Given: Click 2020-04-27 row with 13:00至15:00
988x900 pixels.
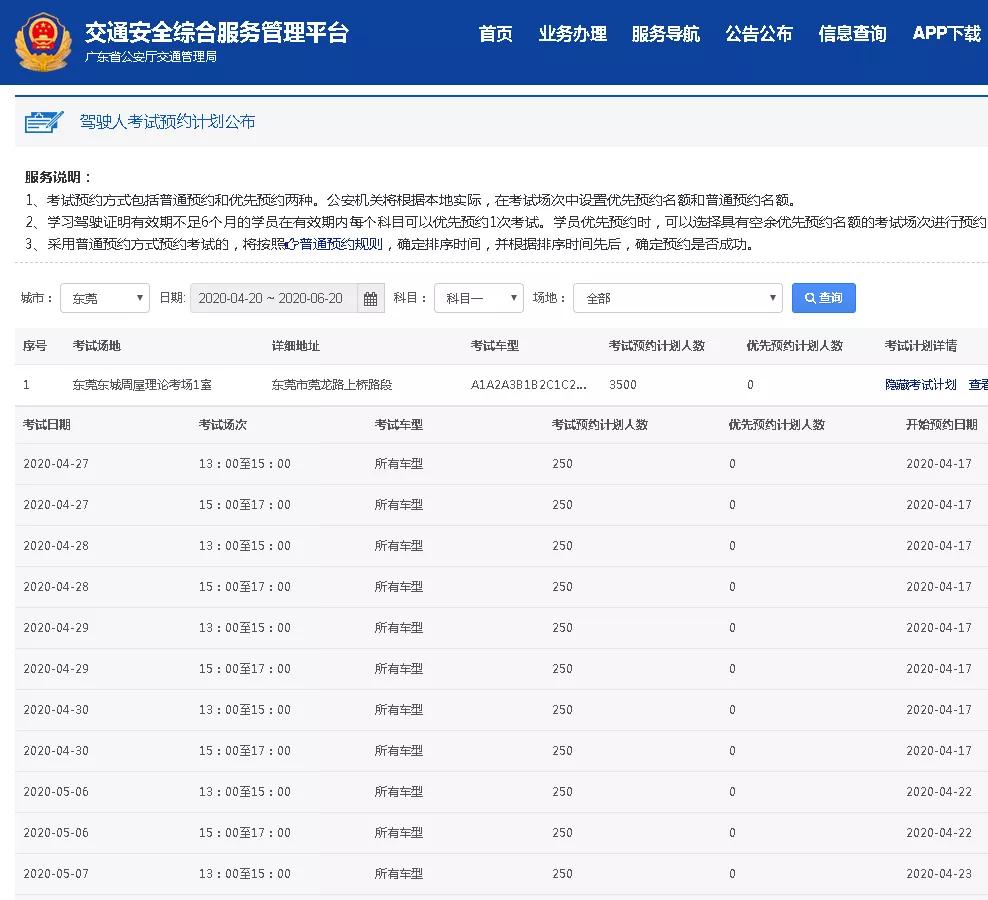Looking at the screenshot, I should pos(502,464).
